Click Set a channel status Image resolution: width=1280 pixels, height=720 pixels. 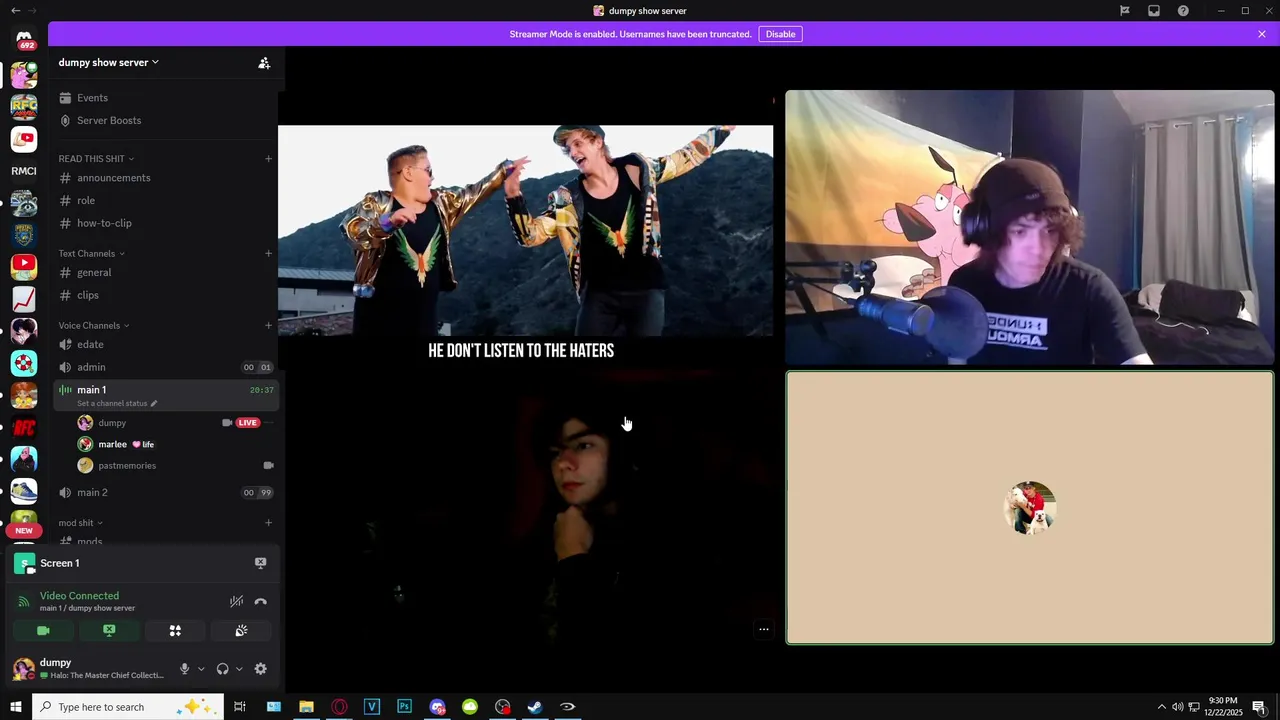(112, 403)
